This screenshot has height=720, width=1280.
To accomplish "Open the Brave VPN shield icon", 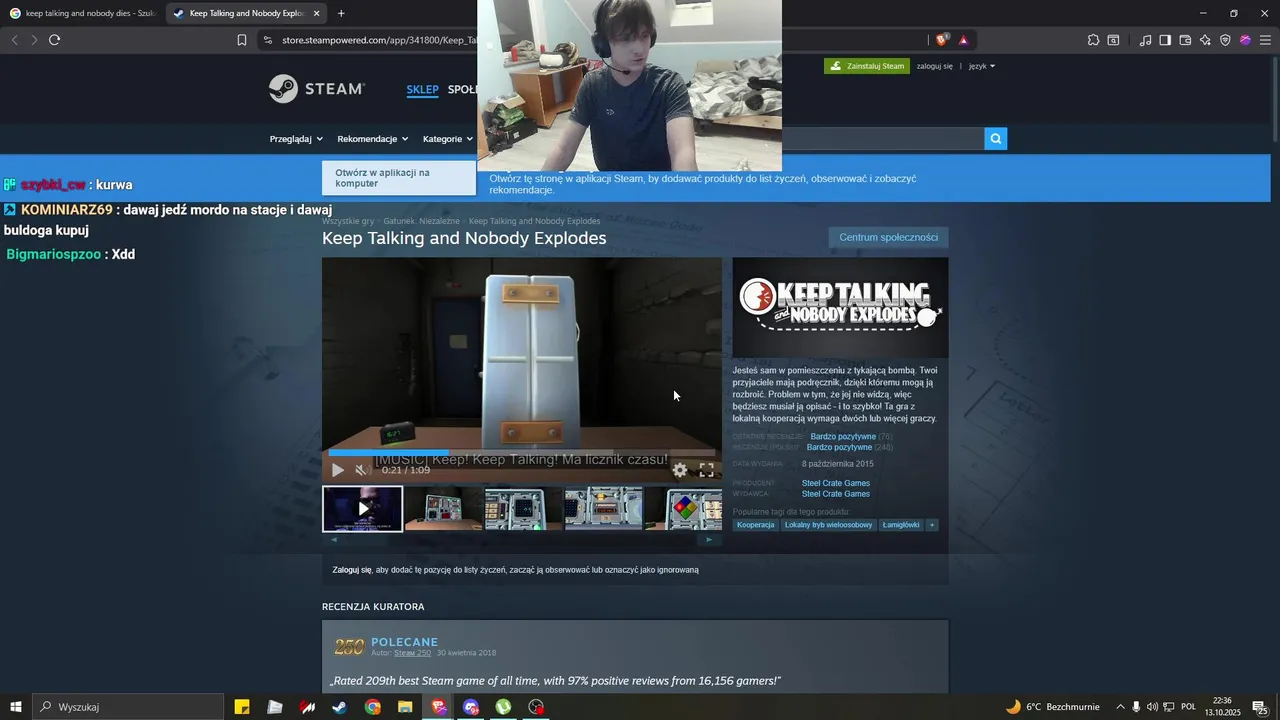I will click(x=1225, y=40).
